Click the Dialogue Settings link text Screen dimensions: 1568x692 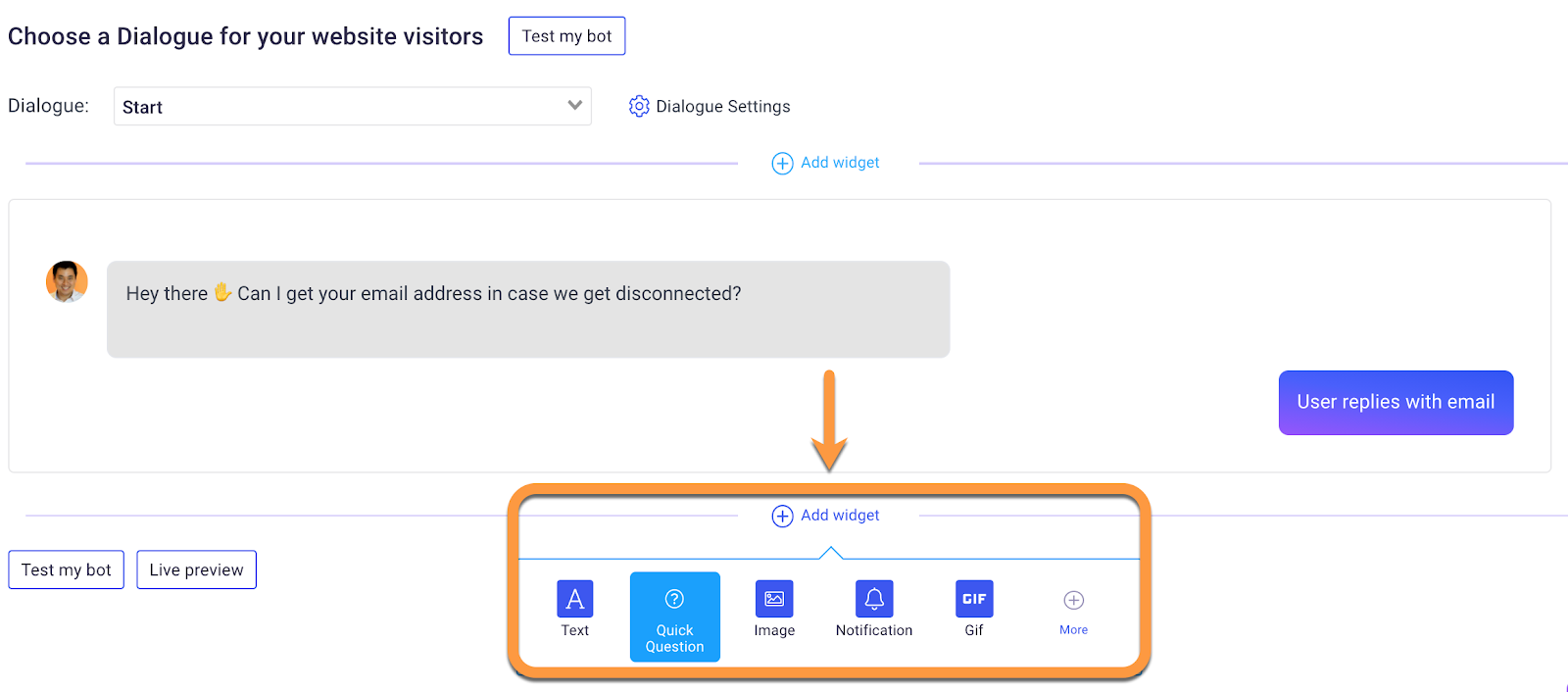pyautogui.click(x=723, y=106)
